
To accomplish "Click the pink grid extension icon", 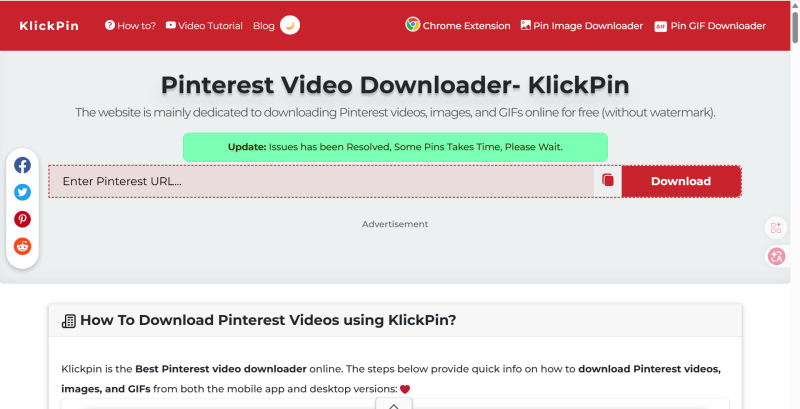I will point(776,228).
